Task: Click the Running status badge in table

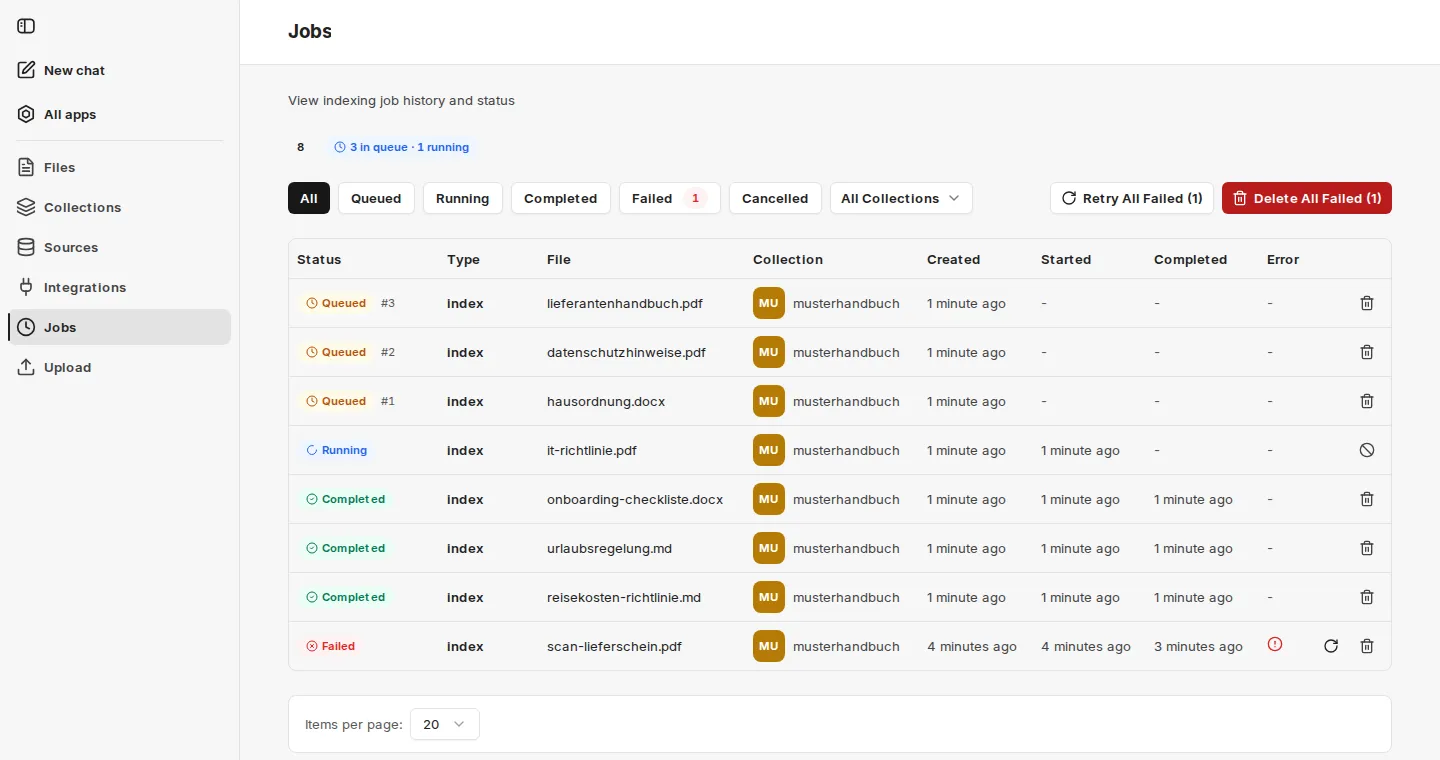Action: 336,450
